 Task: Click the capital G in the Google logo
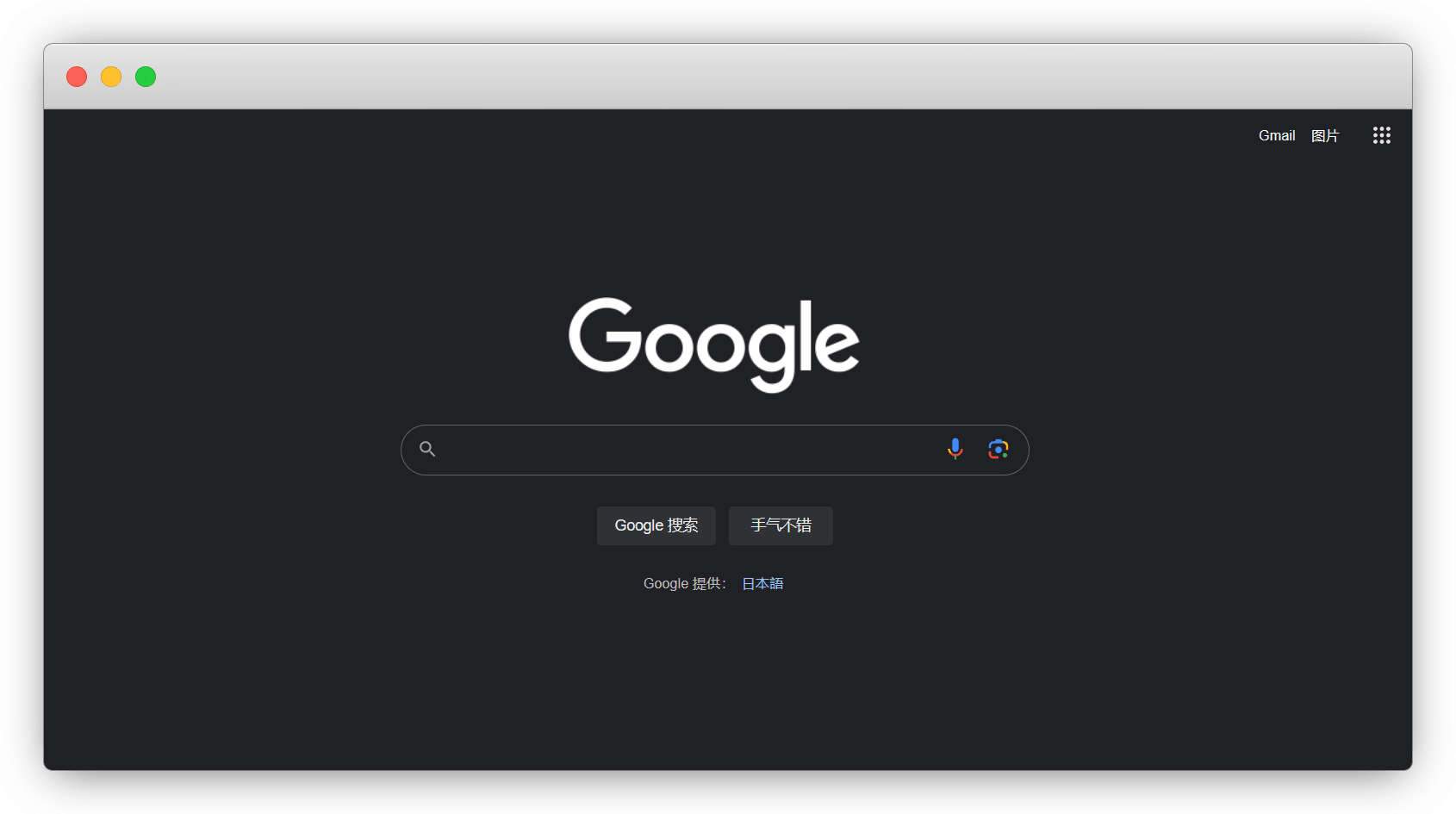coord(603,336)
